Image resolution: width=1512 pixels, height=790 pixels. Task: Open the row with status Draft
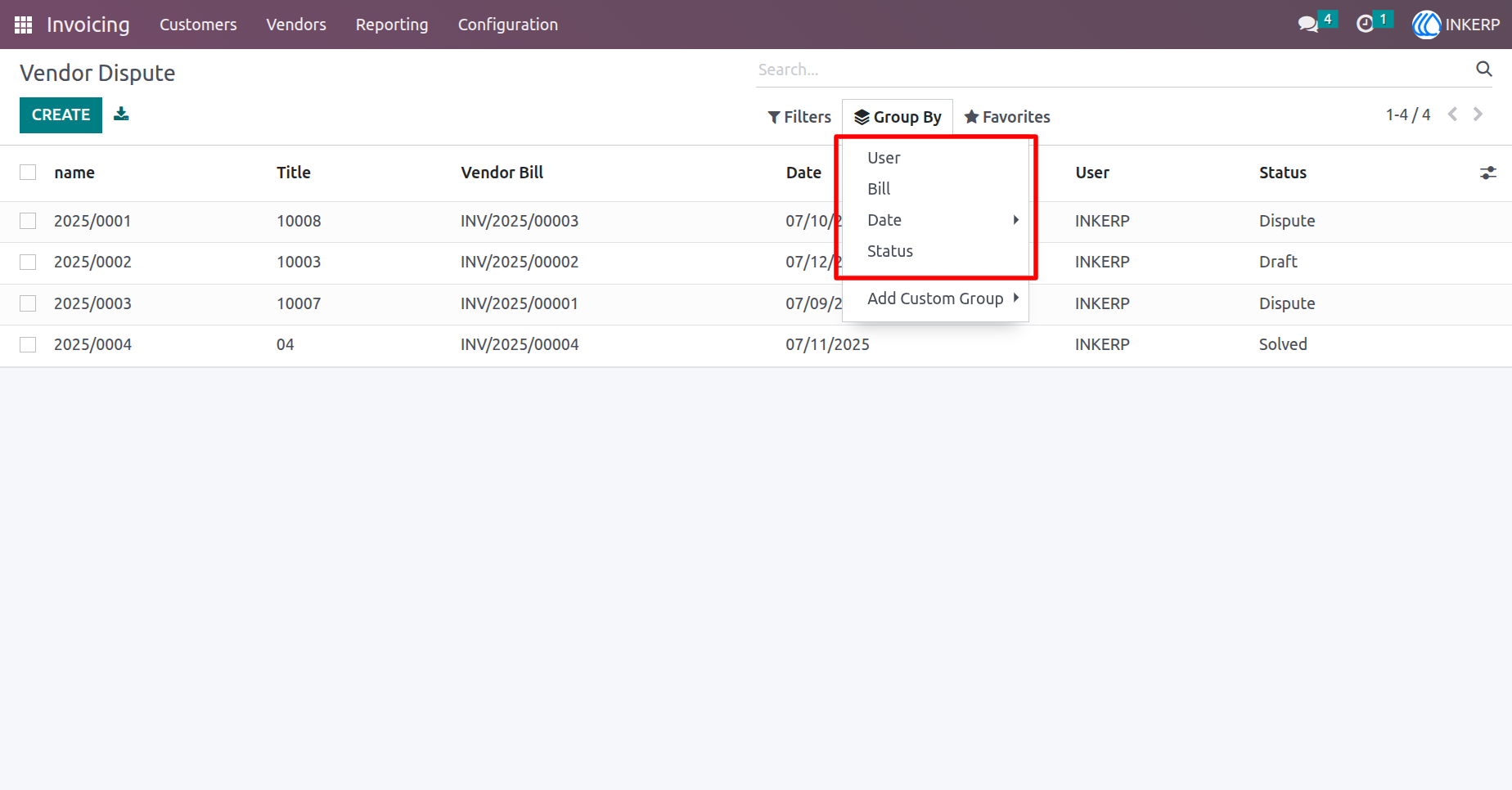(x=756, y=263)
